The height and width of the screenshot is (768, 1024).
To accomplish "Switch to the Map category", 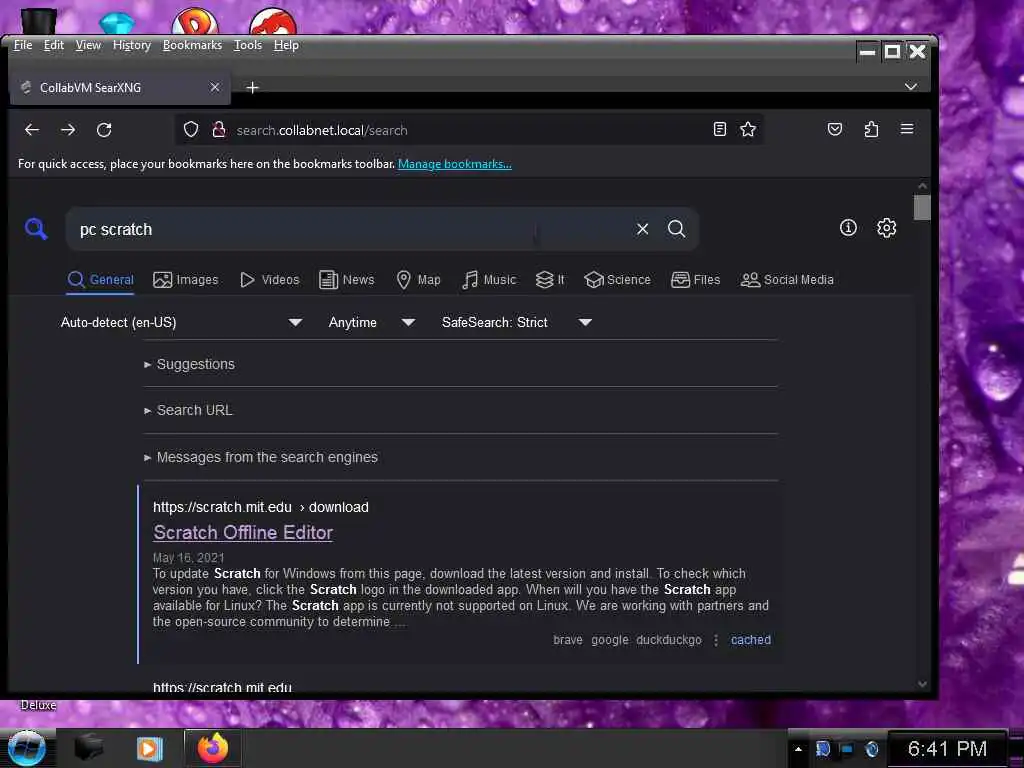I will (x=419, y=280).
